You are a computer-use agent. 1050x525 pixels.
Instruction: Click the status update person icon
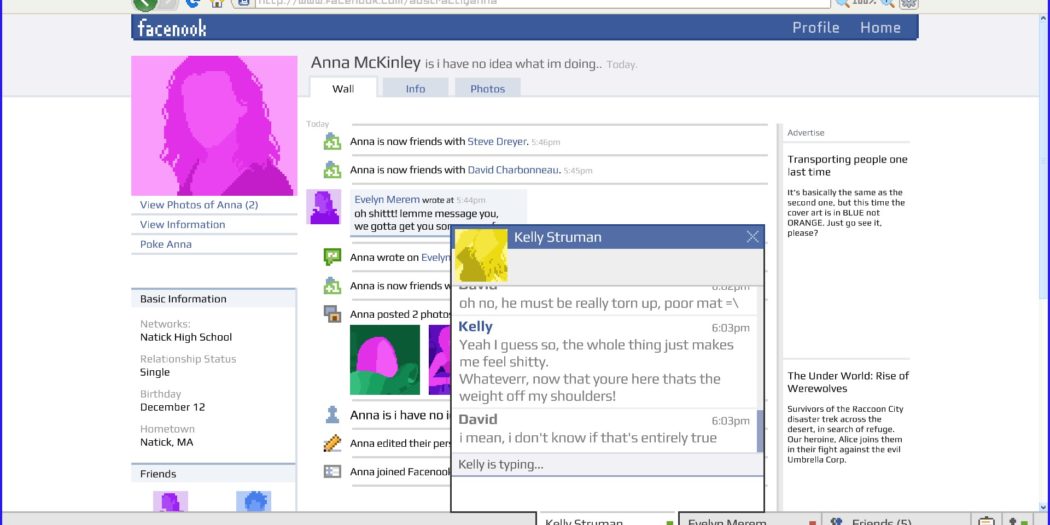tap(332, 414)
